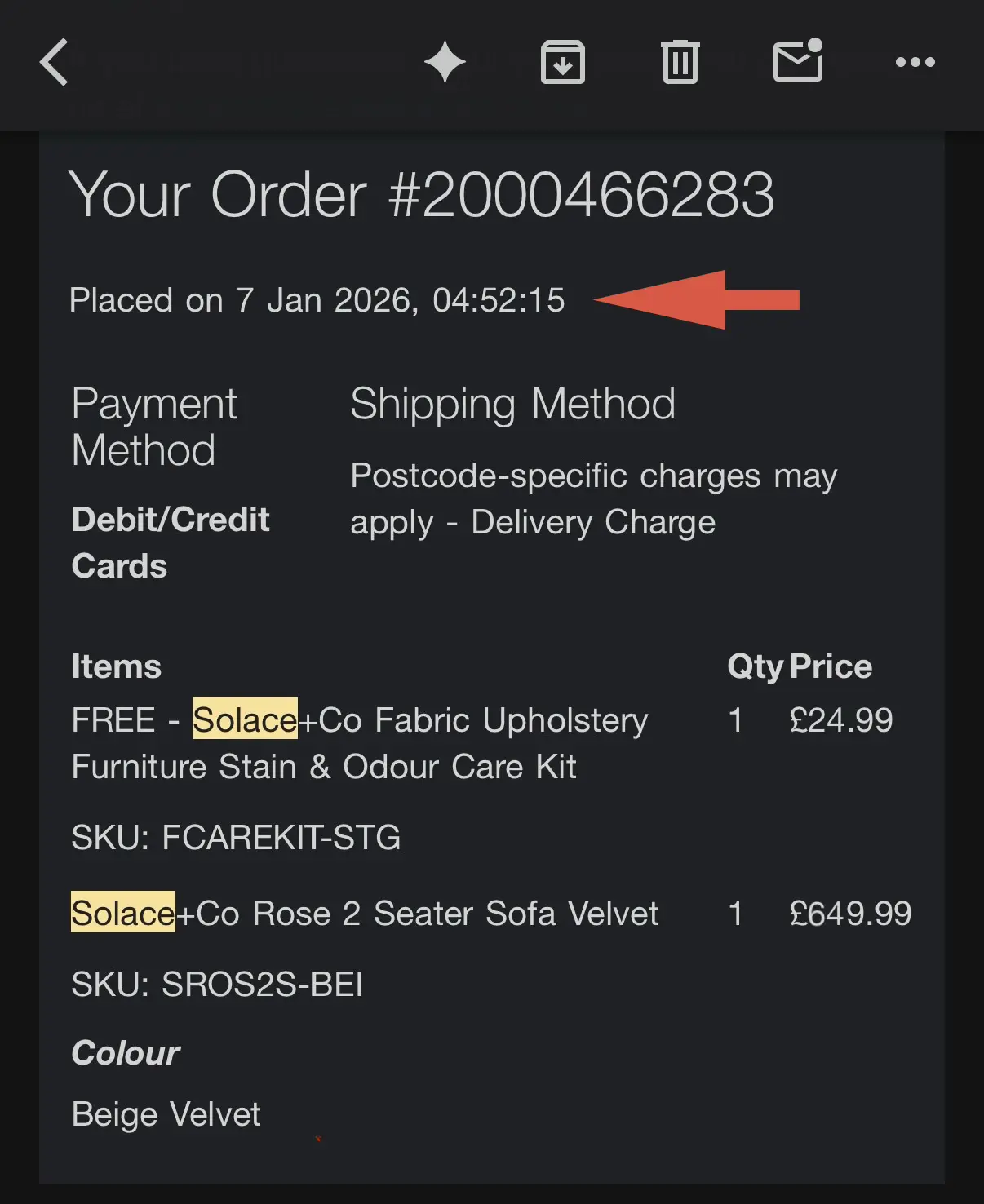984x1204 pixels.
Task: Delete the email with trash icon
Action: pos(680,62)
